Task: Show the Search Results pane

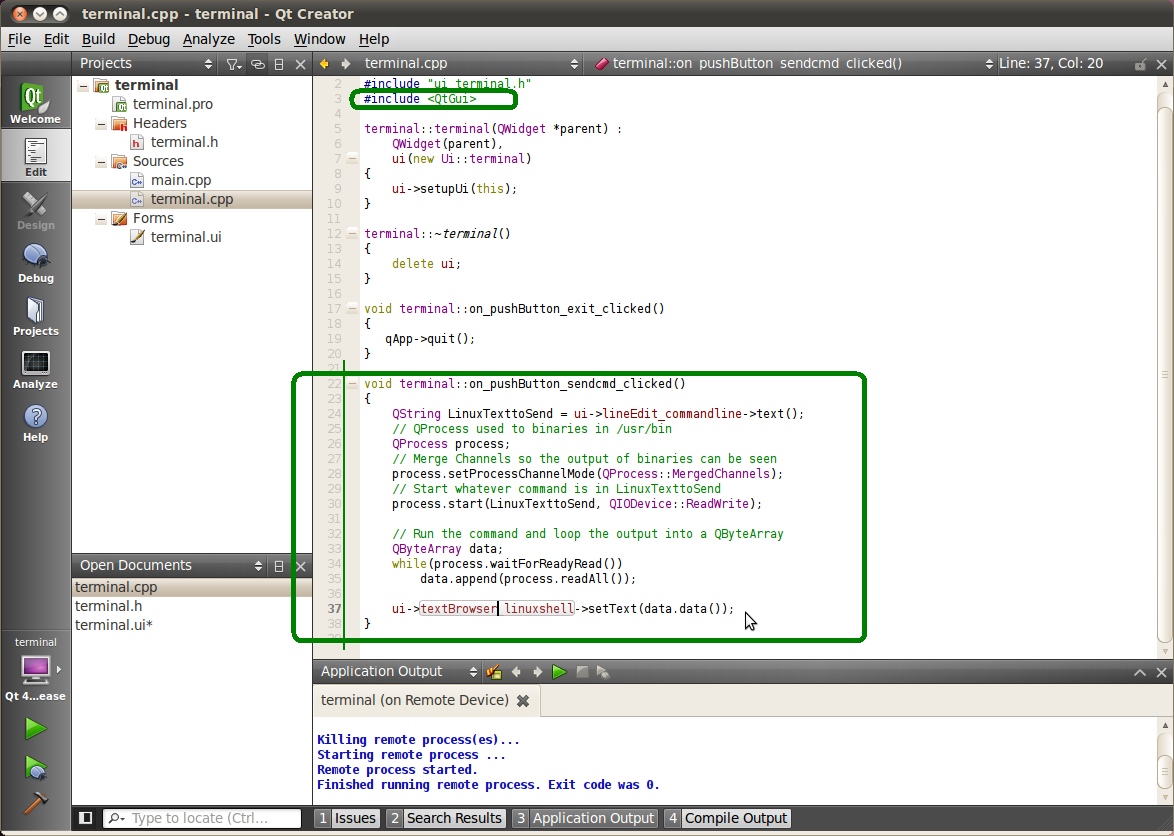Action: [446, 818]
